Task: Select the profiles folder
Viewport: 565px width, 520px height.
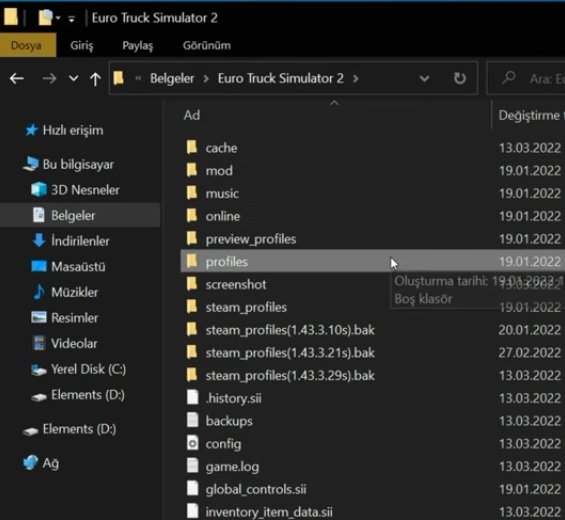Action: point(226,262)
